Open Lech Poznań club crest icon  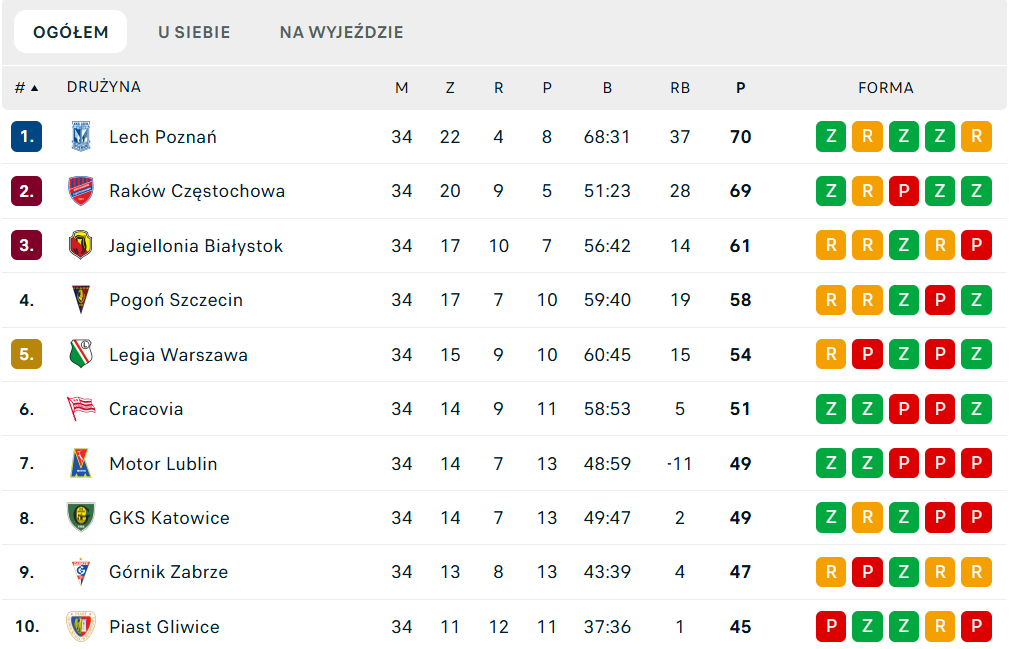[x=81, y=137]
